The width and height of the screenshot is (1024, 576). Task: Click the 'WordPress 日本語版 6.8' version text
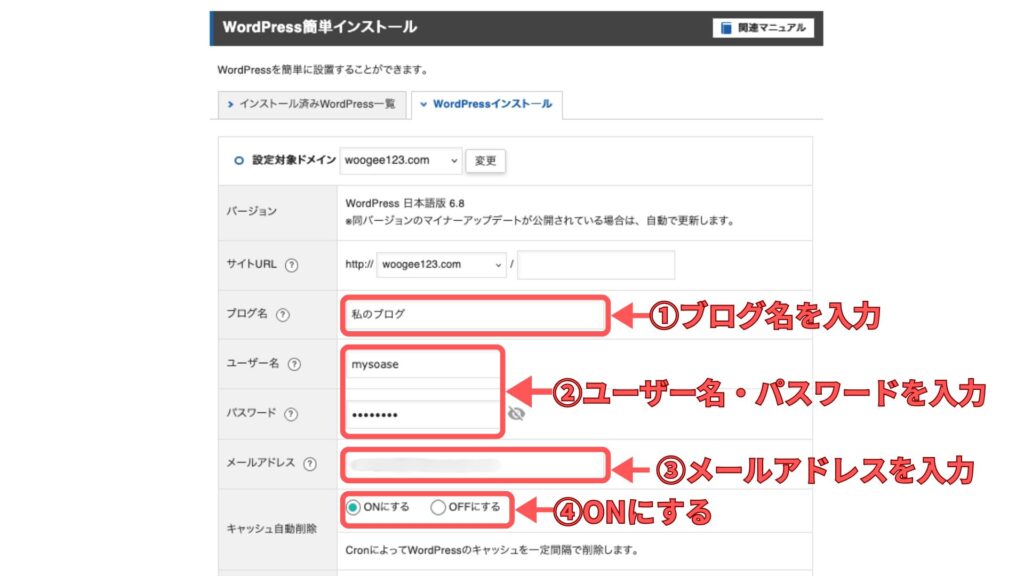point(405,204)
